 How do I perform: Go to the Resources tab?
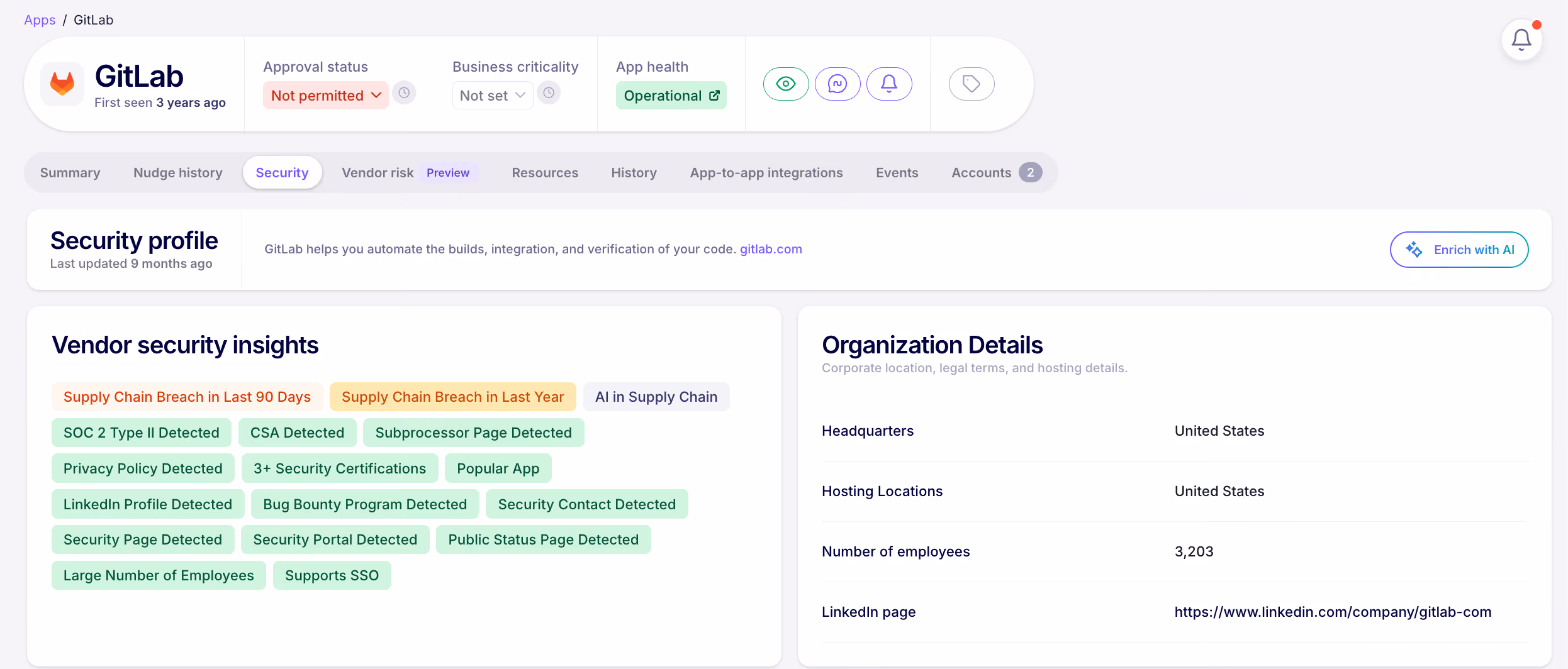point(545,173)
